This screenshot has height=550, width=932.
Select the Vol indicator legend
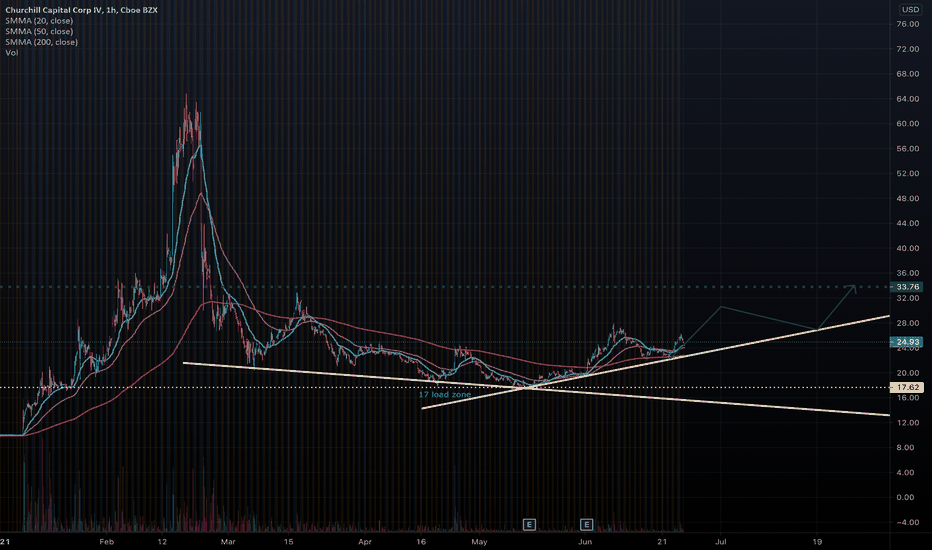tap(12, 53)
